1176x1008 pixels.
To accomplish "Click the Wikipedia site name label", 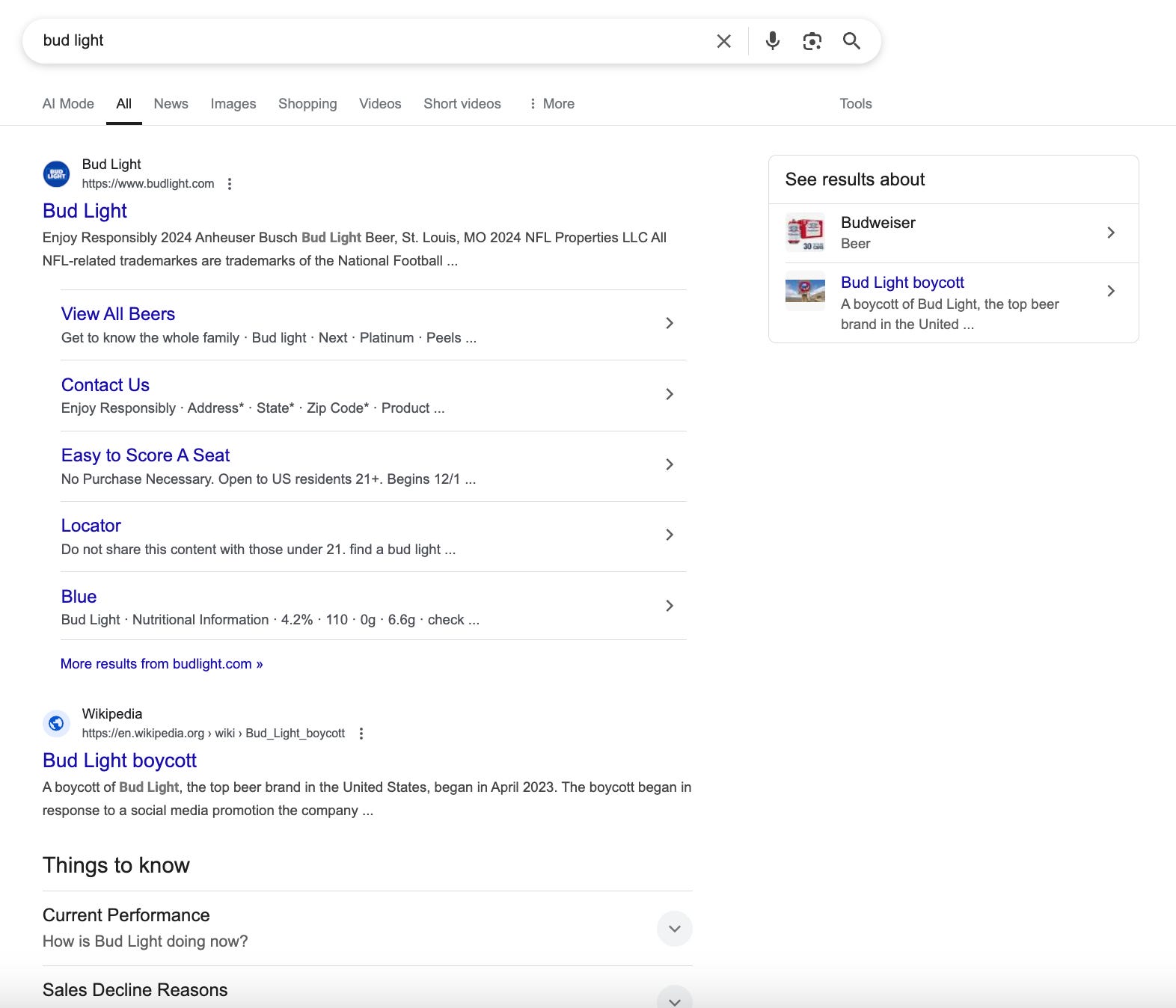I will tap(112, 714).
